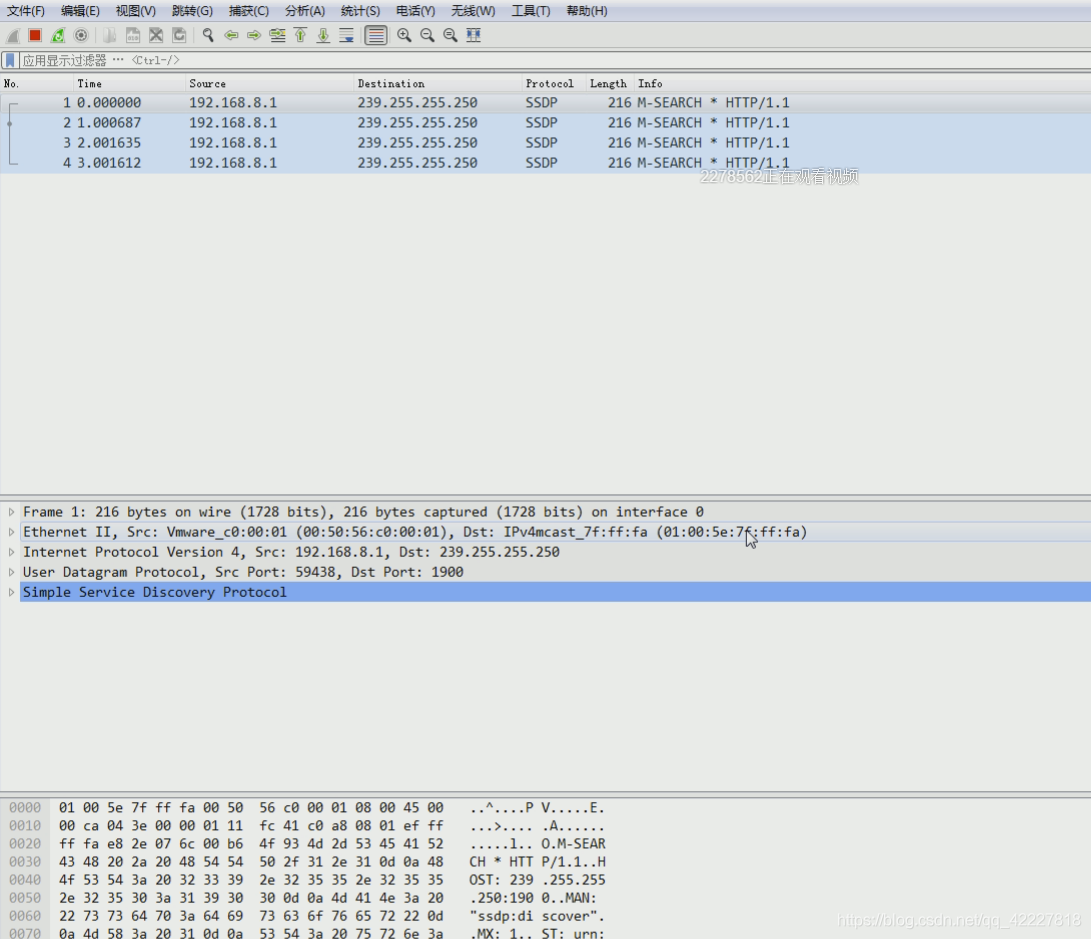
Task: Click hex bytes row at offset 0020
Action: [x=251, y=844]
